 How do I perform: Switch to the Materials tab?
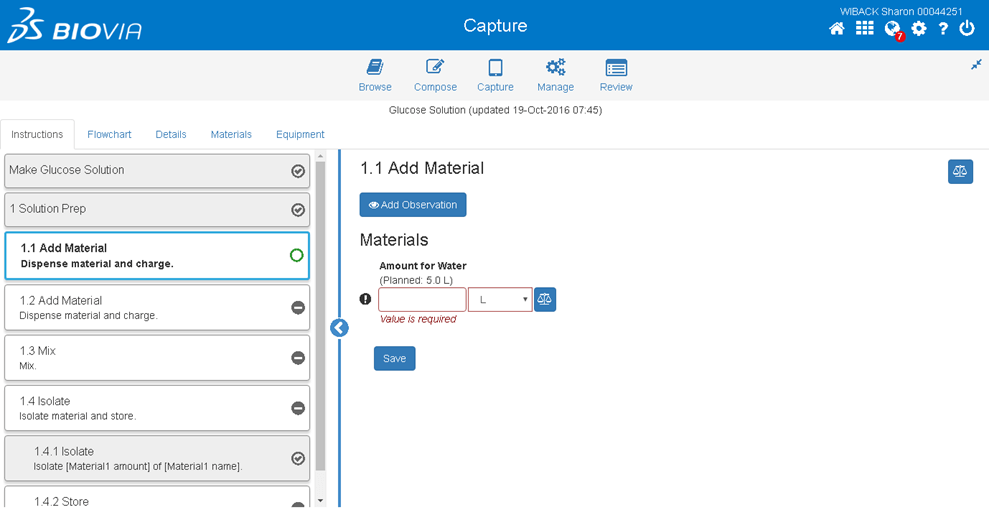coord(231,134)
